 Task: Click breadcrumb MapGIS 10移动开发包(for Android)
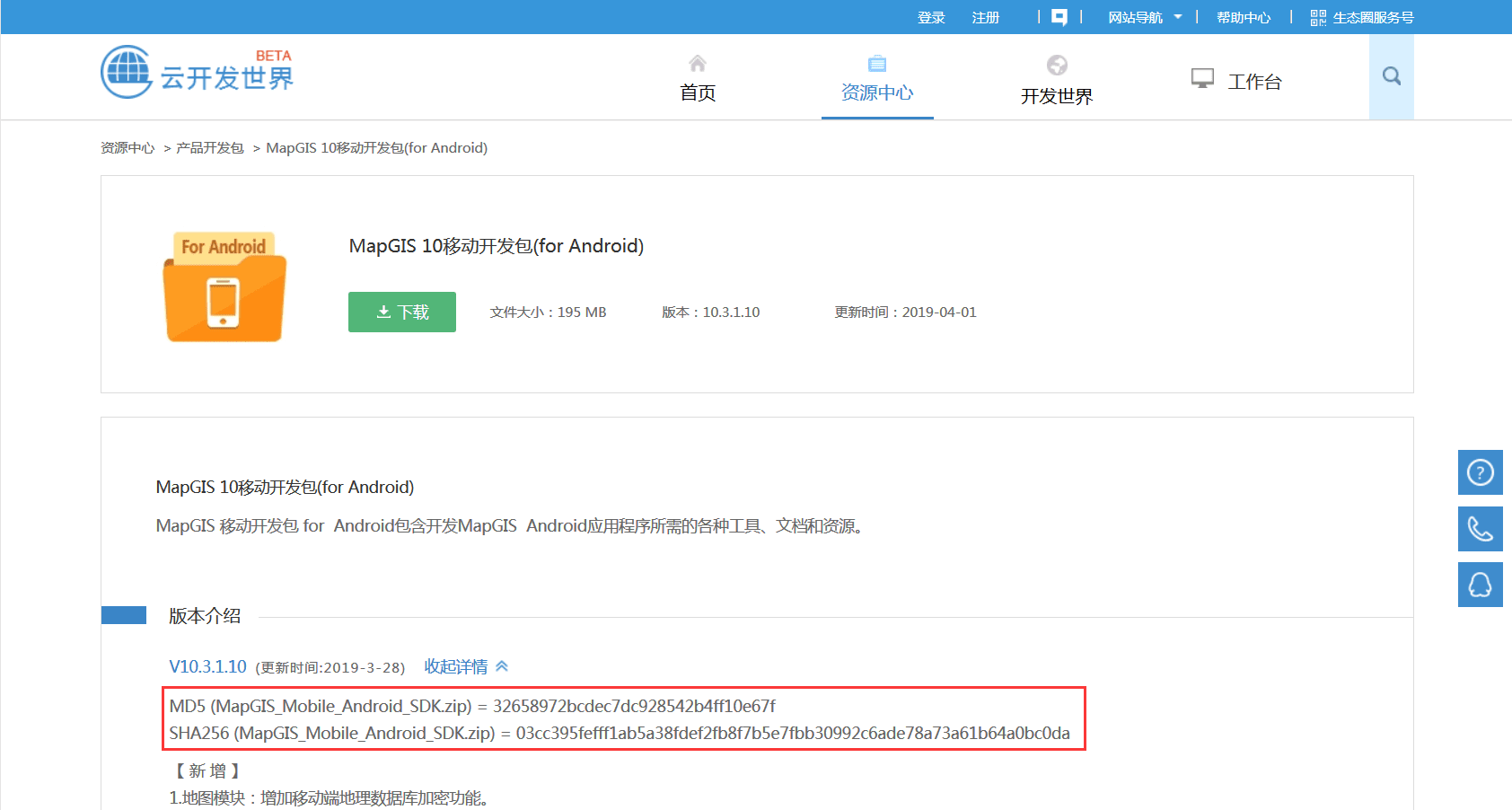377,148
